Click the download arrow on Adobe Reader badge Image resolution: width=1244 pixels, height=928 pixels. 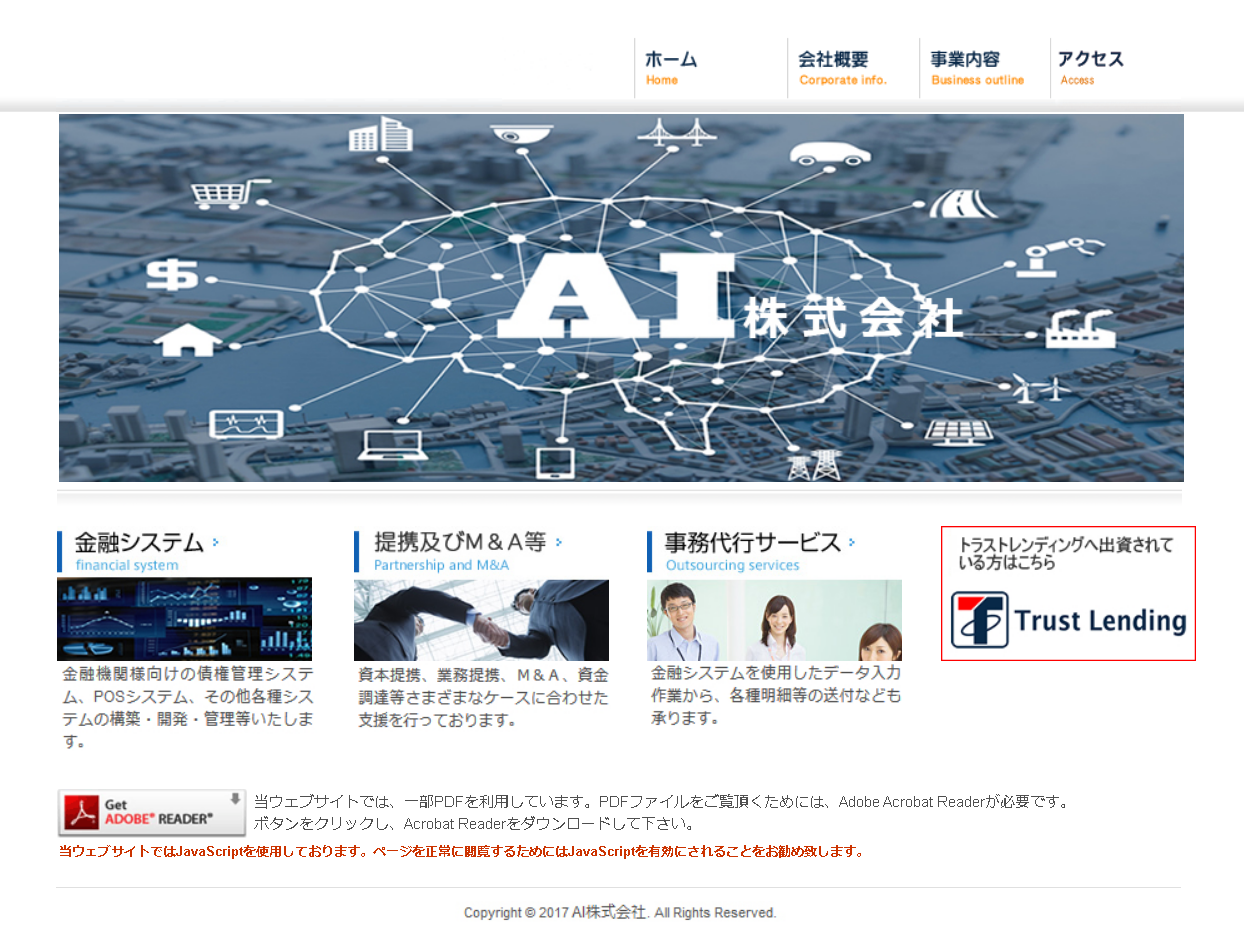point(235,798)
